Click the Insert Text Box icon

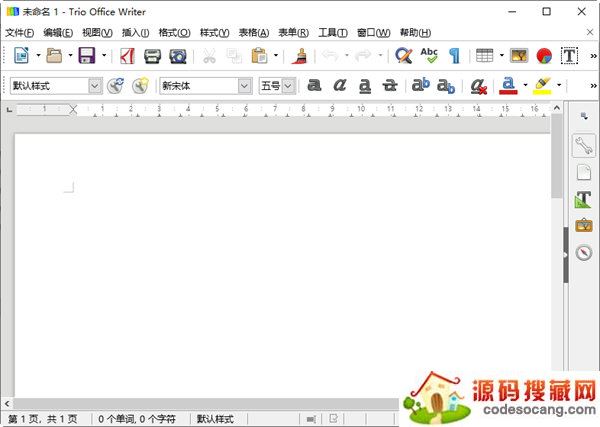point(569,56)
